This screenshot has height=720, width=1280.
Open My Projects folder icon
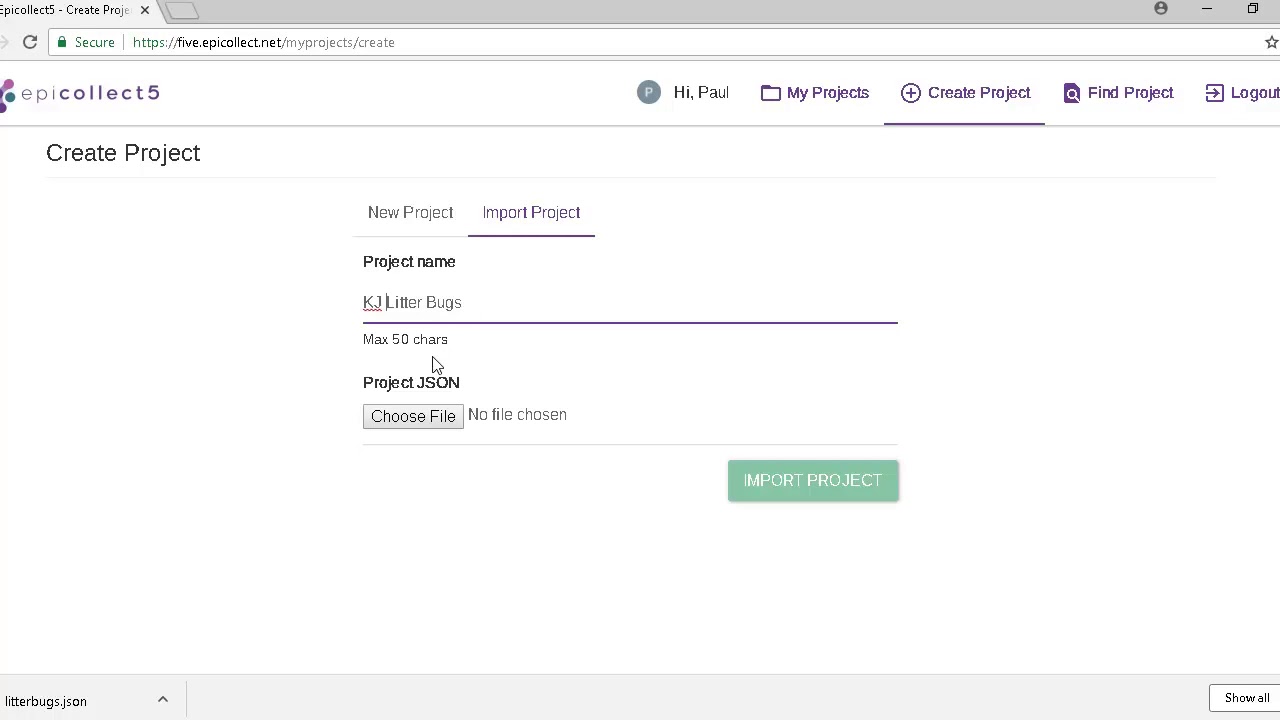pos(770,93)
